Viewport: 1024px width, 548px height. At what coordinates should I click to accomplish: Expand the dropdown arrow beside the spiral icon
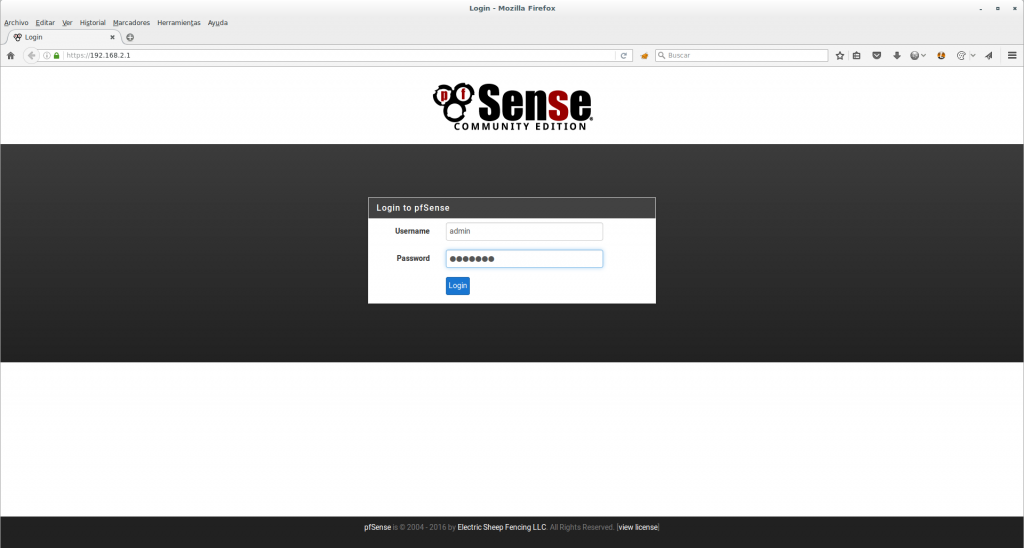[972, 56]
